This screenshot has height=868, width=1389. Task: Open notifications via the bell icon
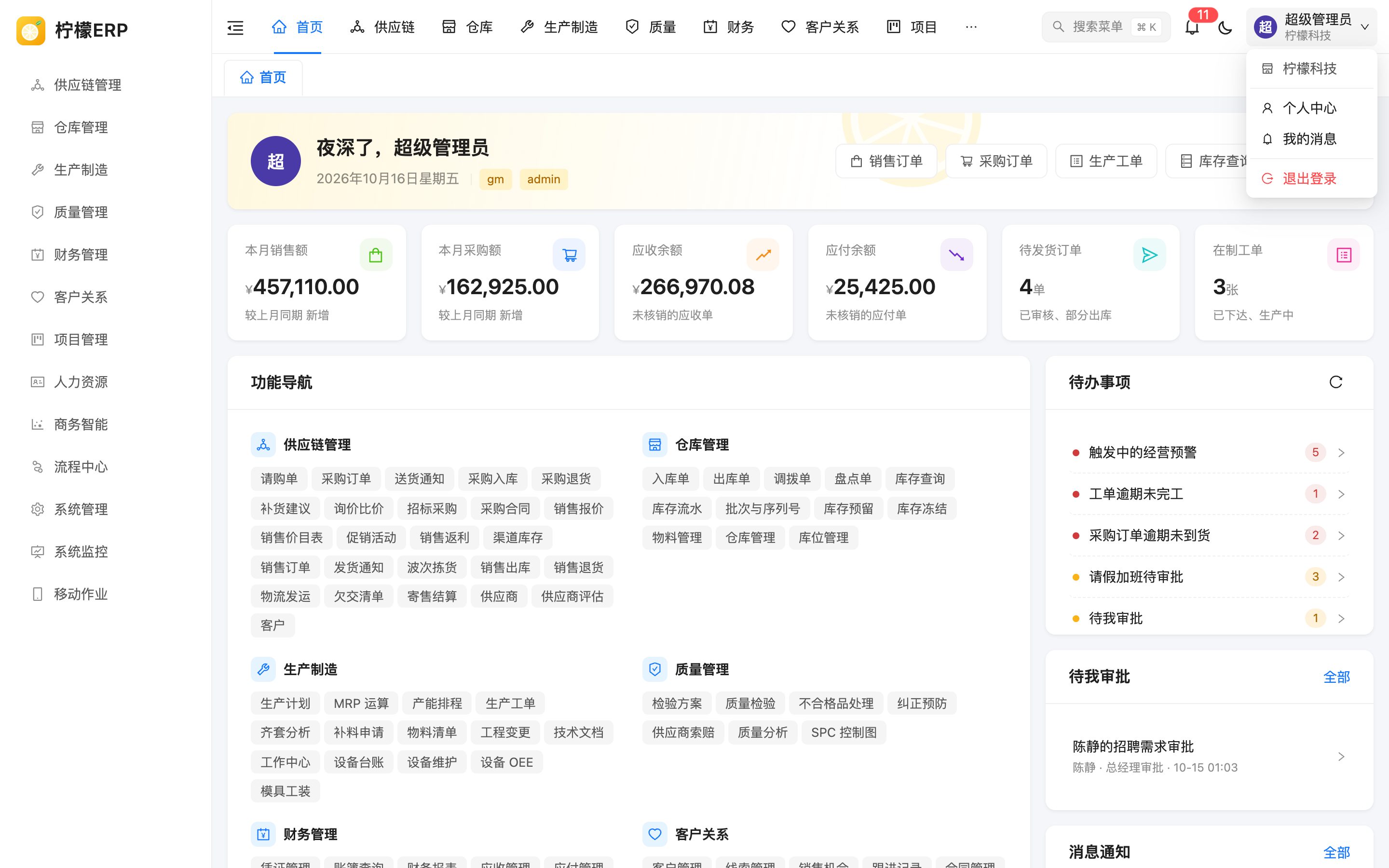coord(1192,27)
